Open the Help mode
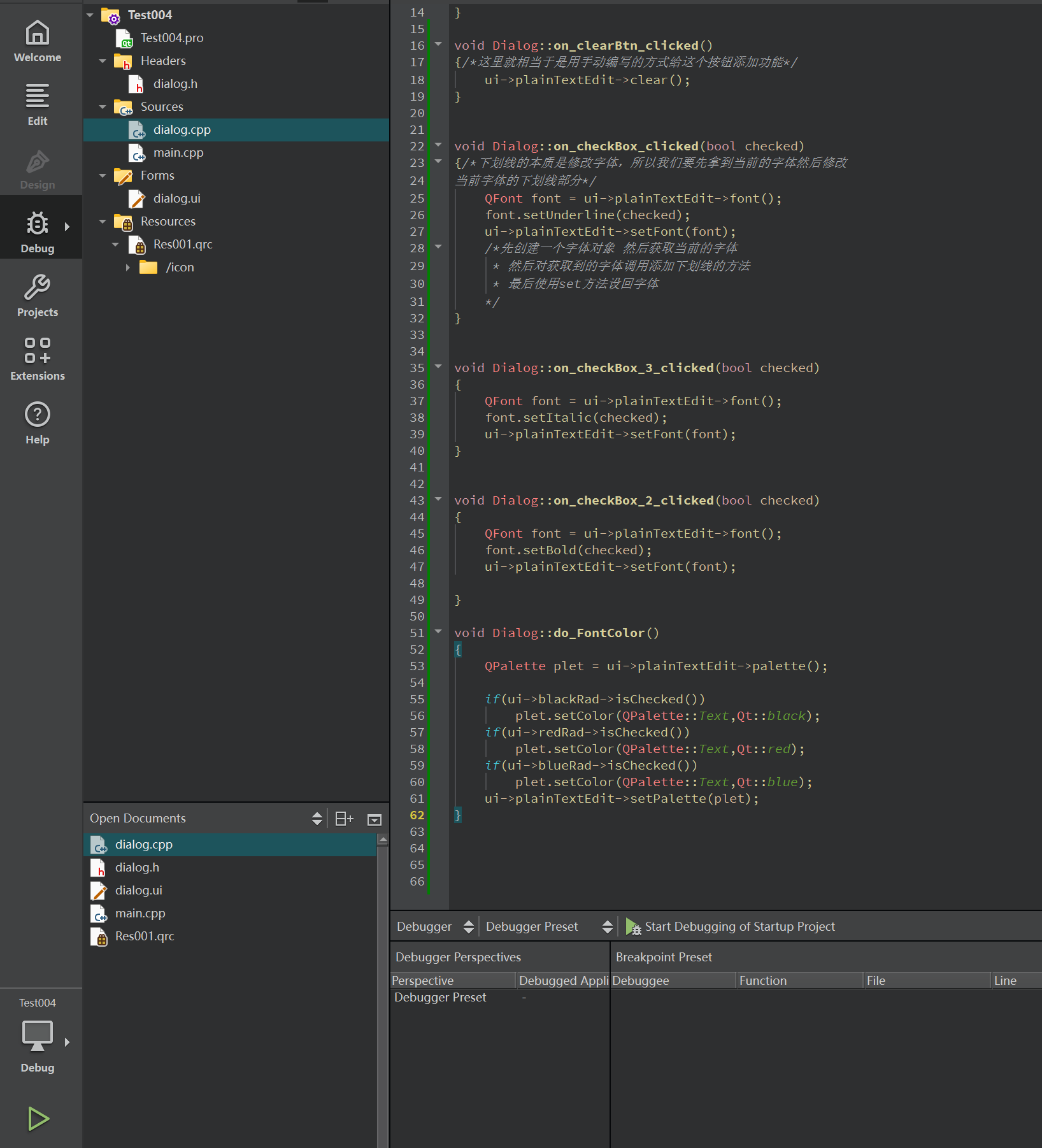Screen dimensions: 1042x1148 point(38,424)
